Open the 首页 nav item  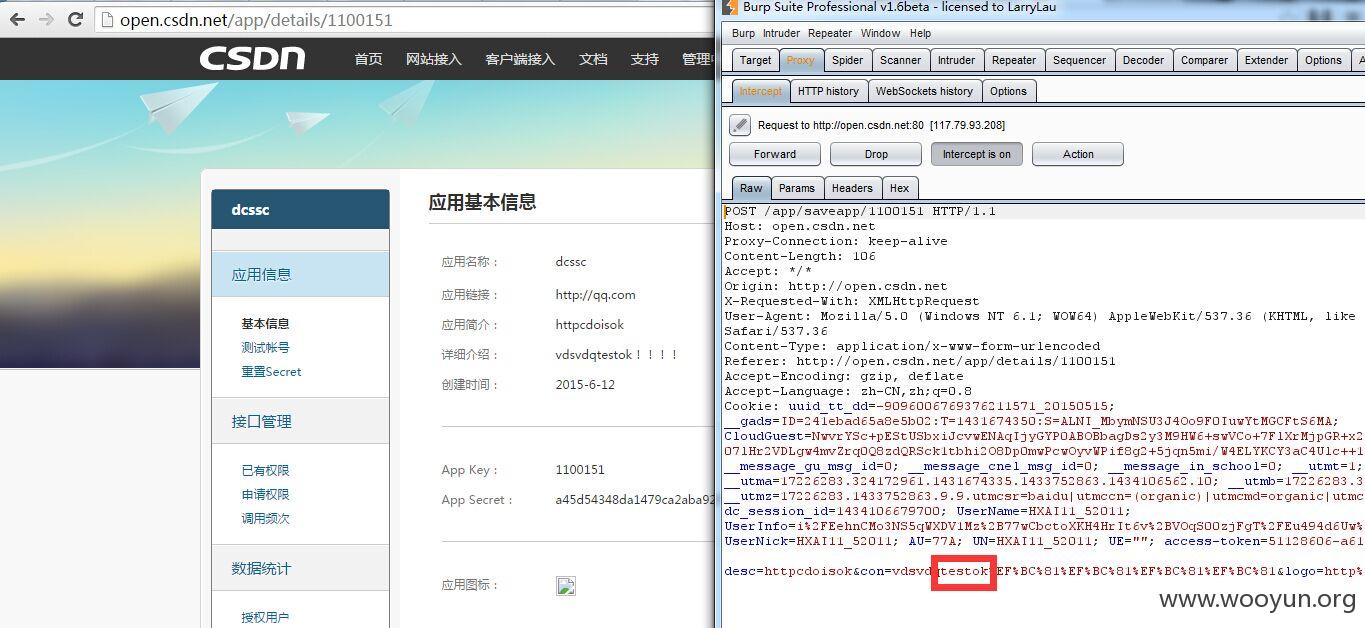pos(368,59)
